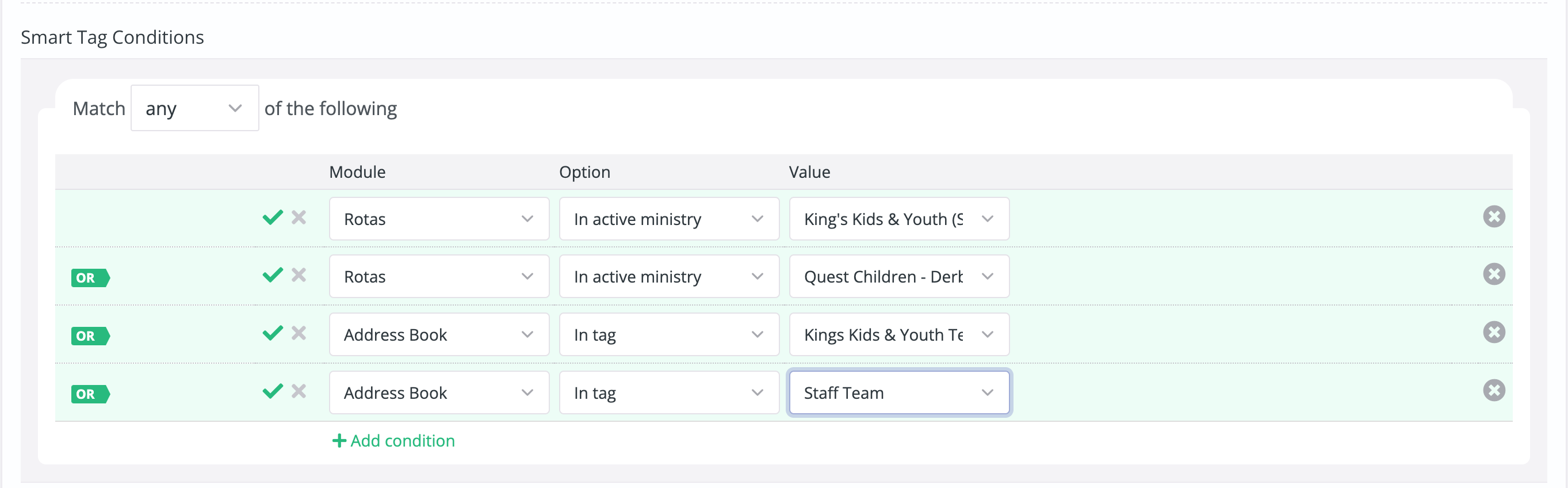Click Add condition link
The width and height of the screenshot is (1568, 488).
[x=393, y=440]
